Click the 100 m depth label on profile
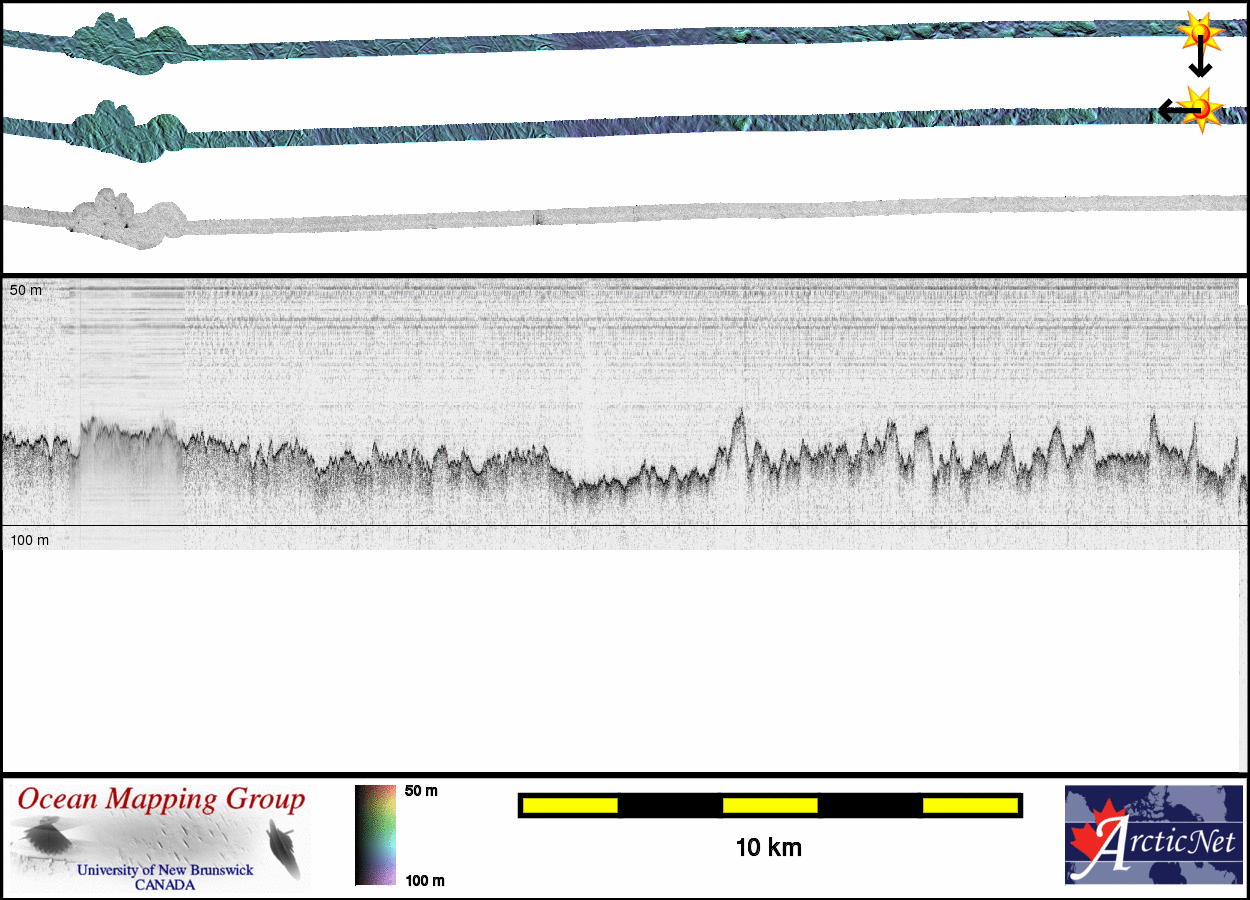1250x900 pixels. pyautogui.click(x=29, y=540)
